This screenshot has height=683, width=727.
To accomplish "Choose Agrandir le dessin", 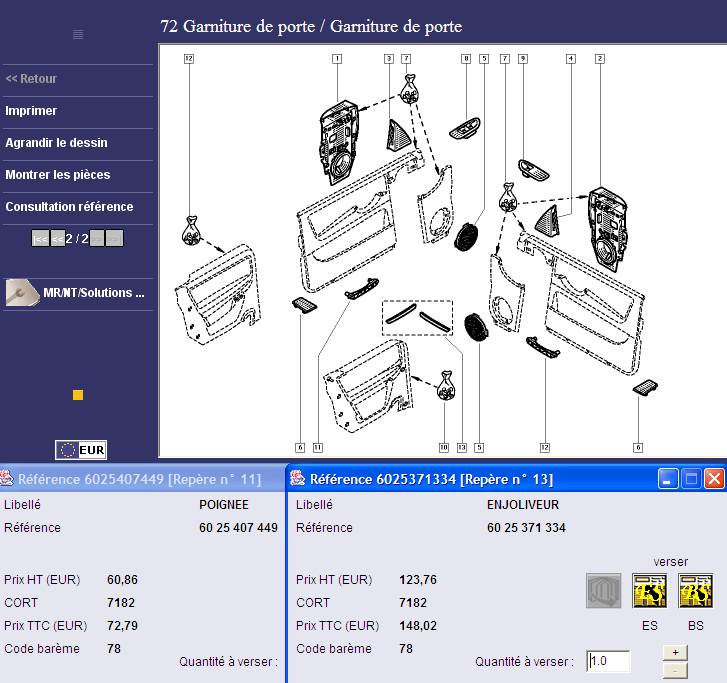I will [56, 143].
